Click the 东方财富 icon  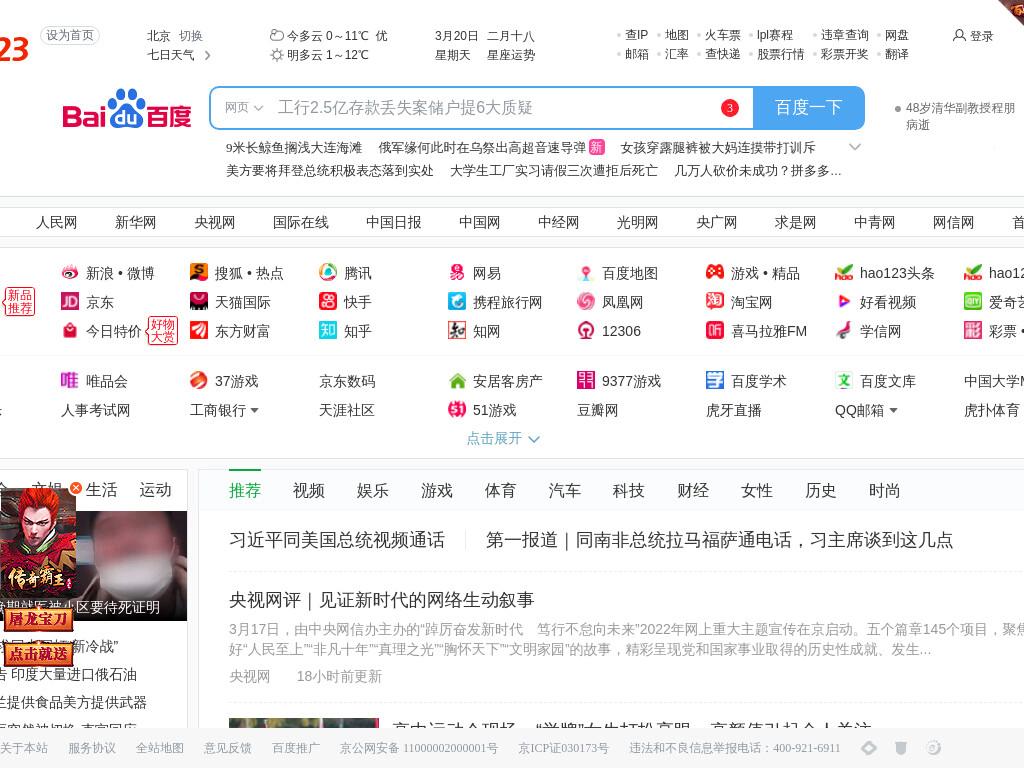click(x=199, y=330)
